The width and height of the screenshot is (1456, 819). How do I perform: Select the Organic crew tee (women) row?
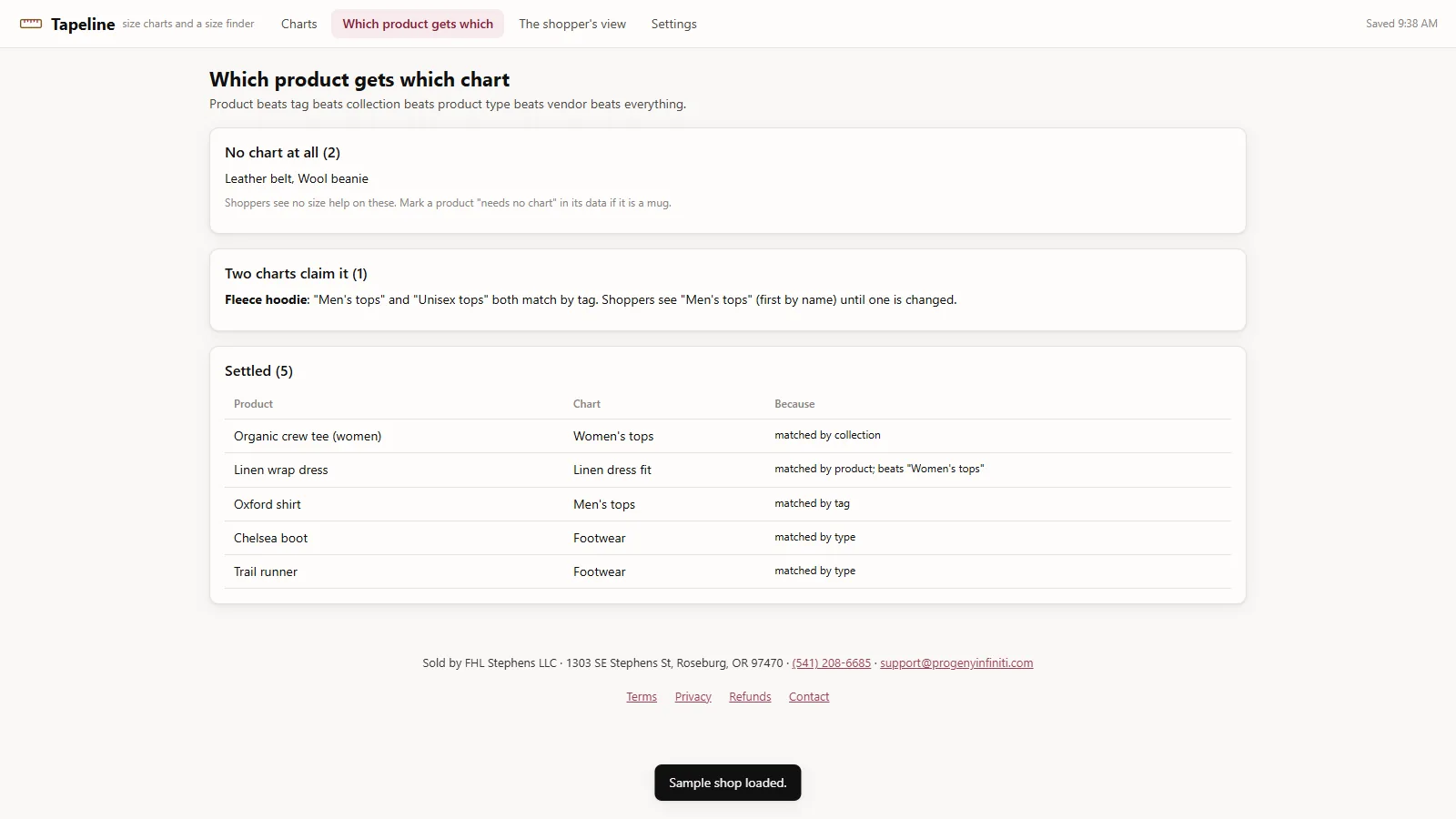pyautogui.click(x=728, y=436)
